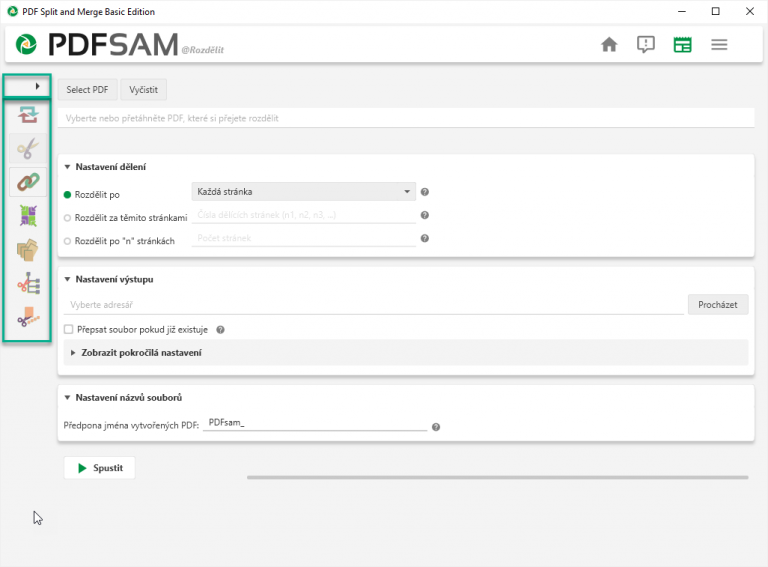
Task: Click the progress bar next to Spustit
Action: point(498,477)
